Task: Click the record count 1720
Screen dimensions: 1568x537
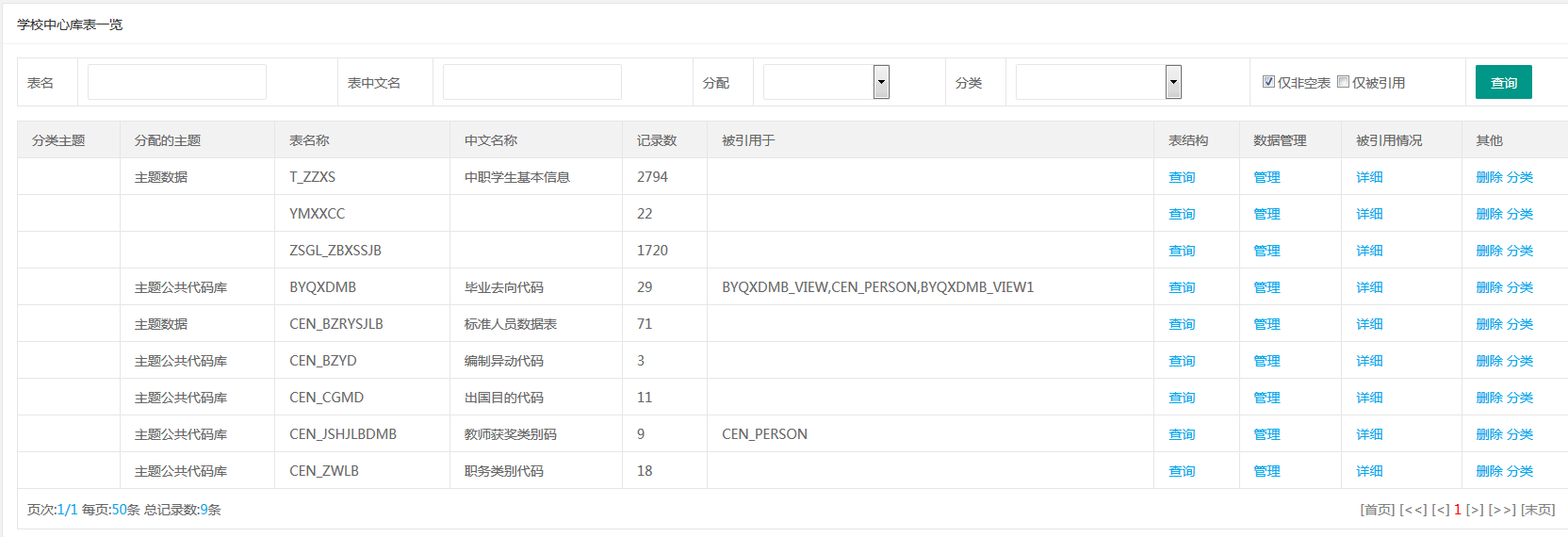Action: click(652, 251)
